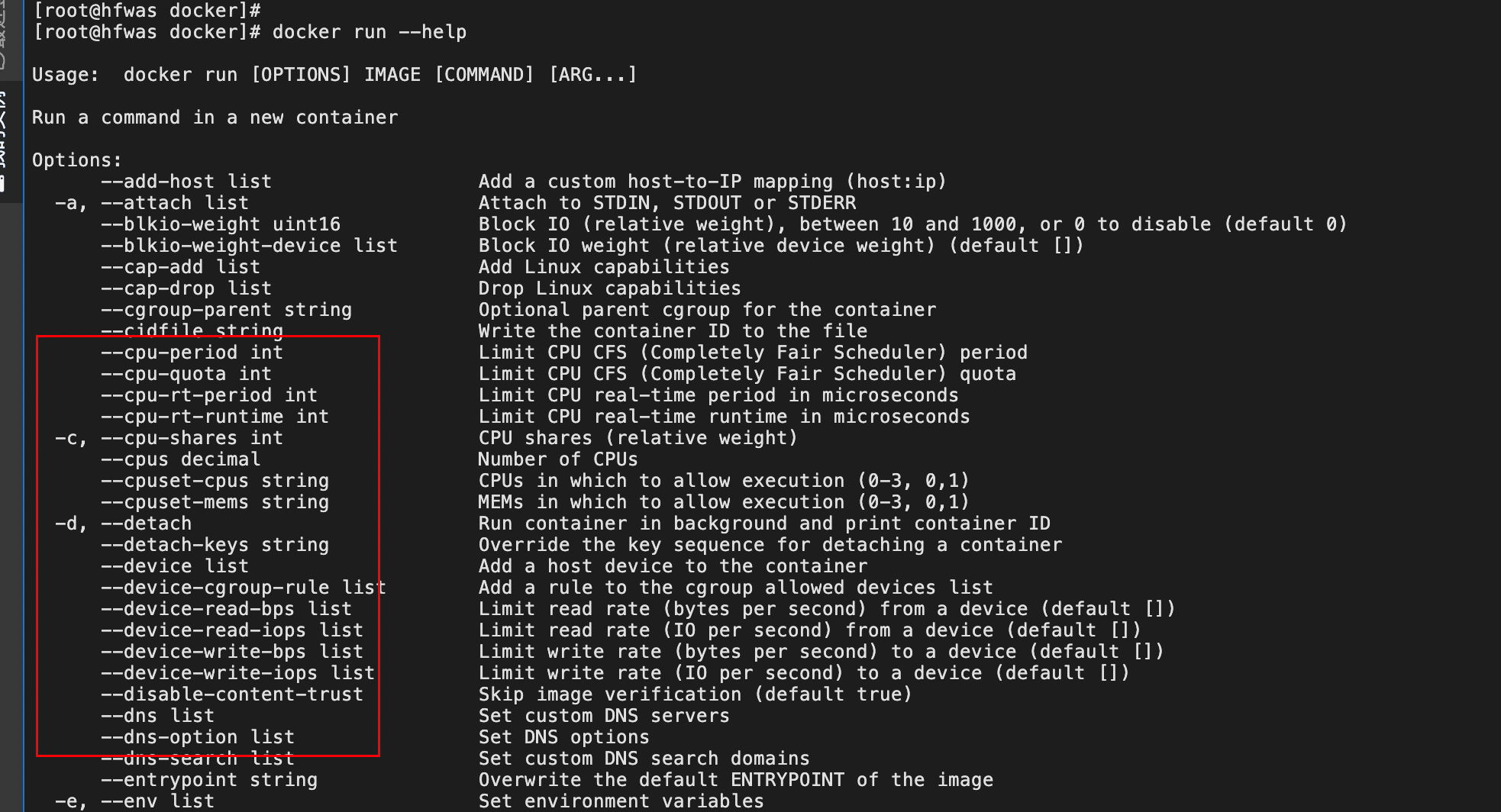Click the '--detach-keys string' option

[x=215, y=545]
